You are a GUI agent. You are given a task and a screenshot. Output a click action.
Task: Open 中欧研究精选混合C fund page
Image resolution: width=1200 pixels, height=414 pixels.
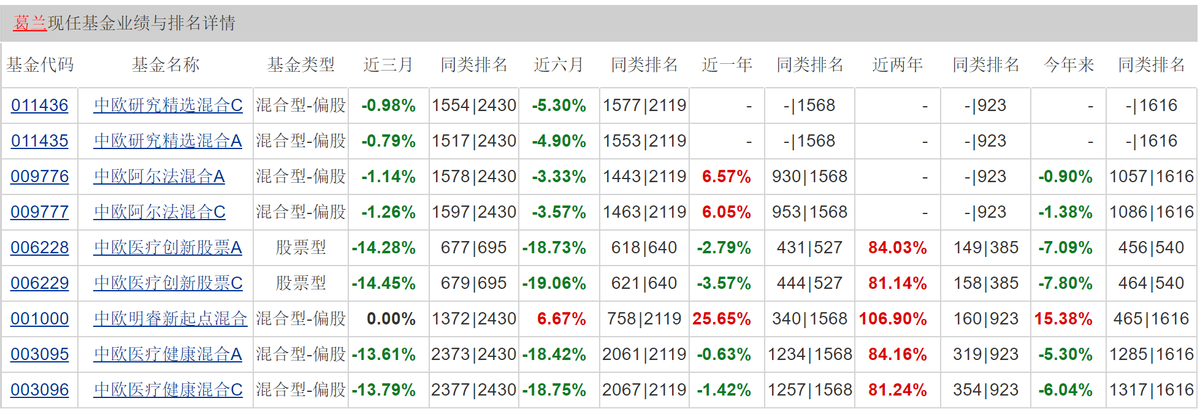(168, 106)
